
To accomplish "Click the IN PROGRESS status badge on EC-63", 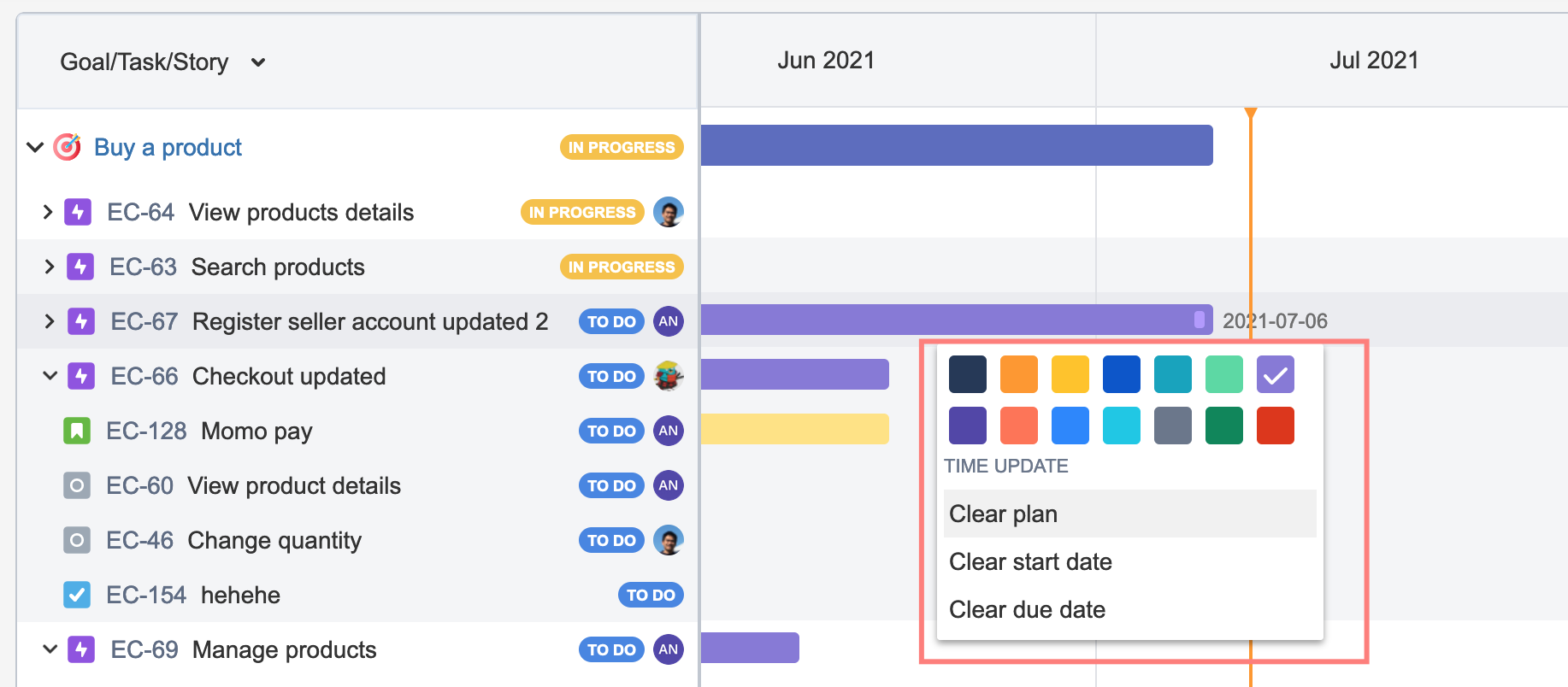I will [622, 267].
